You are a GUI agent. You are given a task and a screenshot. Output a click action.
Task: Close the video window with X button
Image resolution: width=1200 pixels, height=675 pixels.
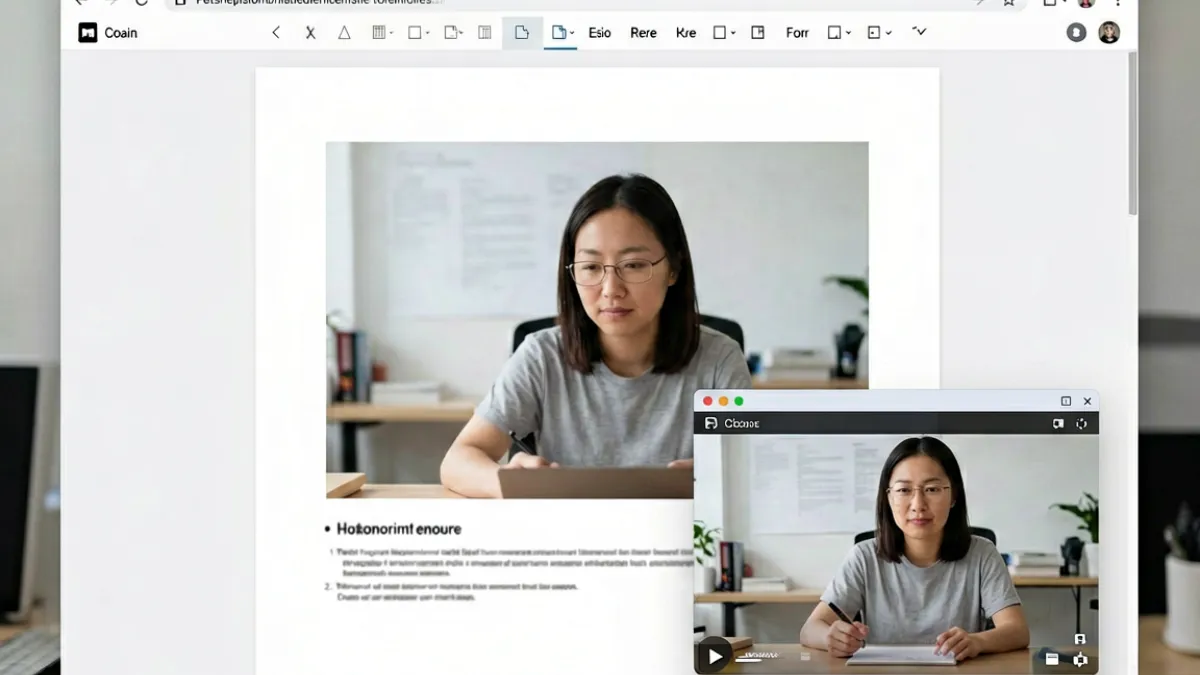[1087, 401]
